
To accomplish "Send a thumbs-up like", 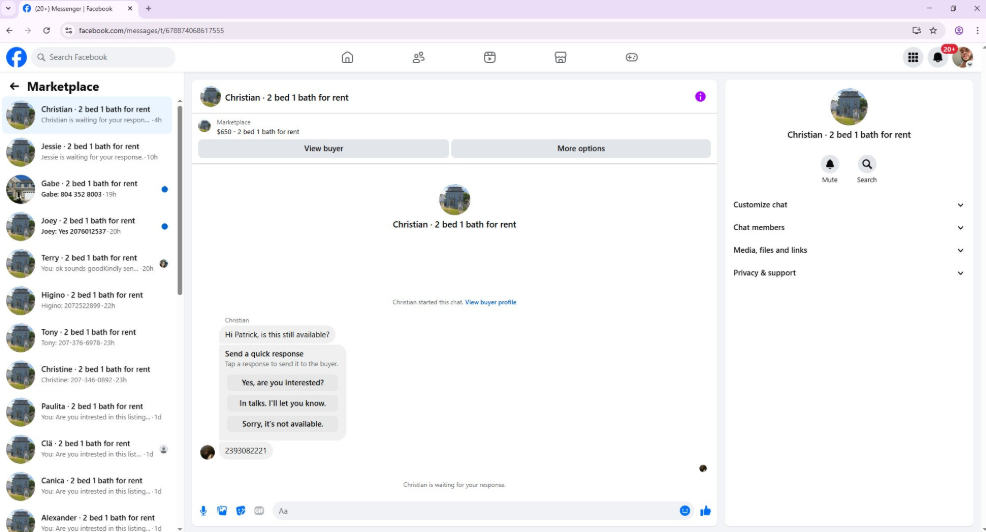I will [x=706, y=511].
